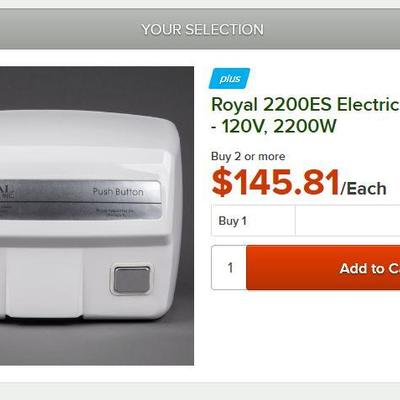Screen dimensions: 400x400
Task: Click the "- 120V, 2200W" title line
Action: [274, 126]
